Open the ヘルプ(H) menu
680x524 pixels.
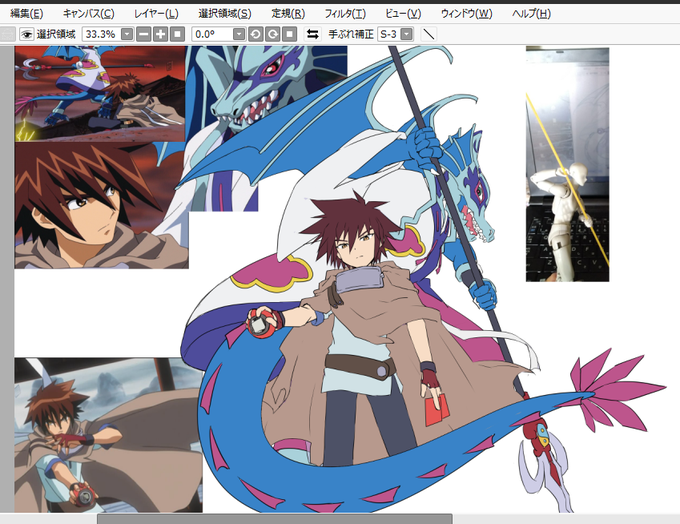[x=531, y=14]
